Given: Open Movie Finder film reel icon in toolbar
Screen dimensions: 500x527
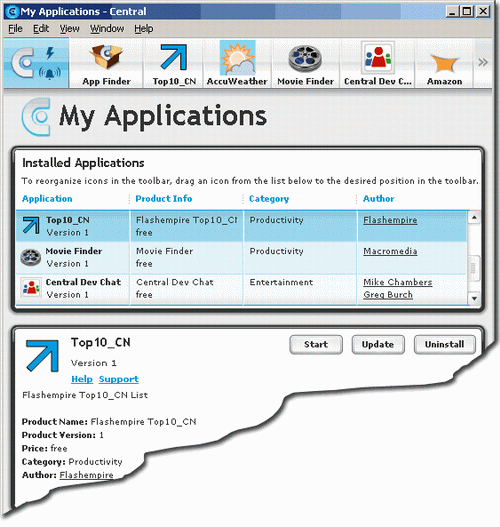Looking at the screenshot, I should point(305,59).
